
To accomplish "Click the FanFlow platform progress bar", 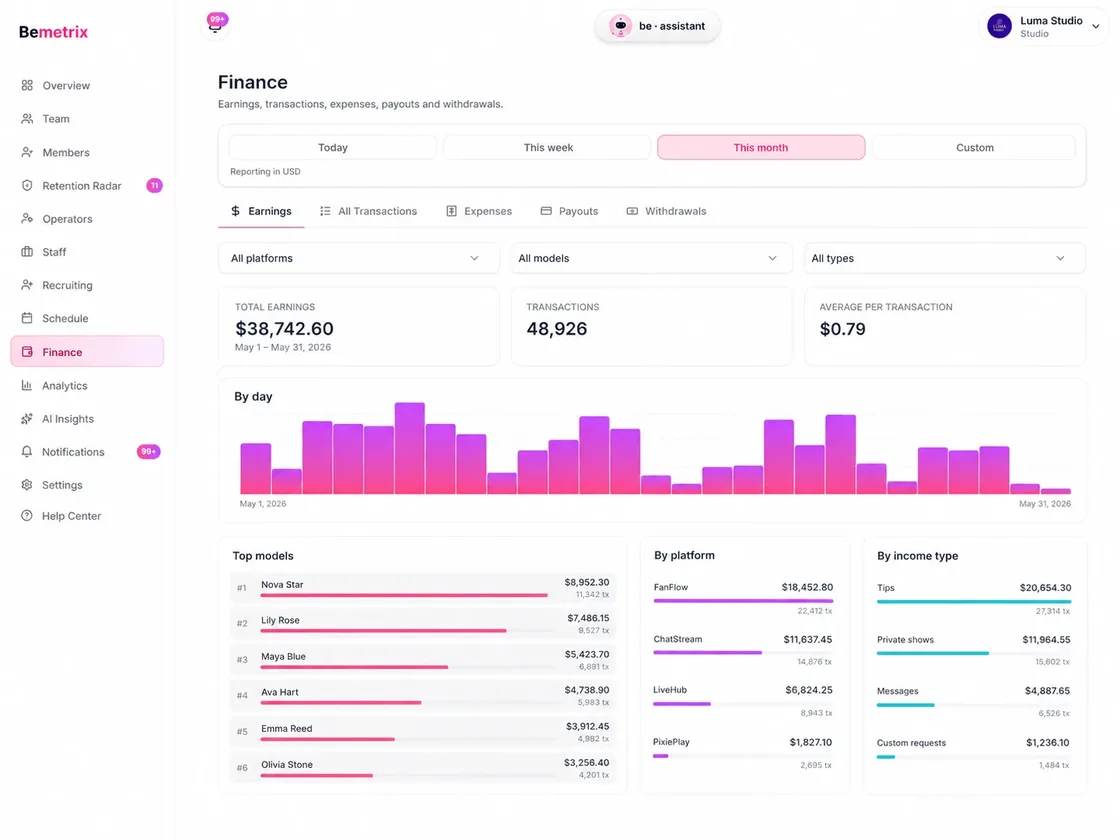I will (x=743, y=601).
